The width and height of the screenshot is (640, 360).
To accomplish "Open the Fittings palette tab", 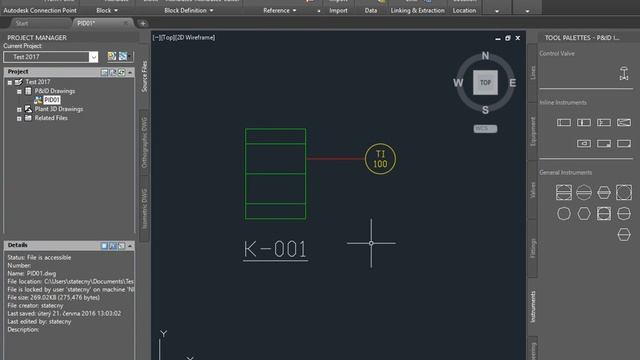I will [x=533, y=248].
